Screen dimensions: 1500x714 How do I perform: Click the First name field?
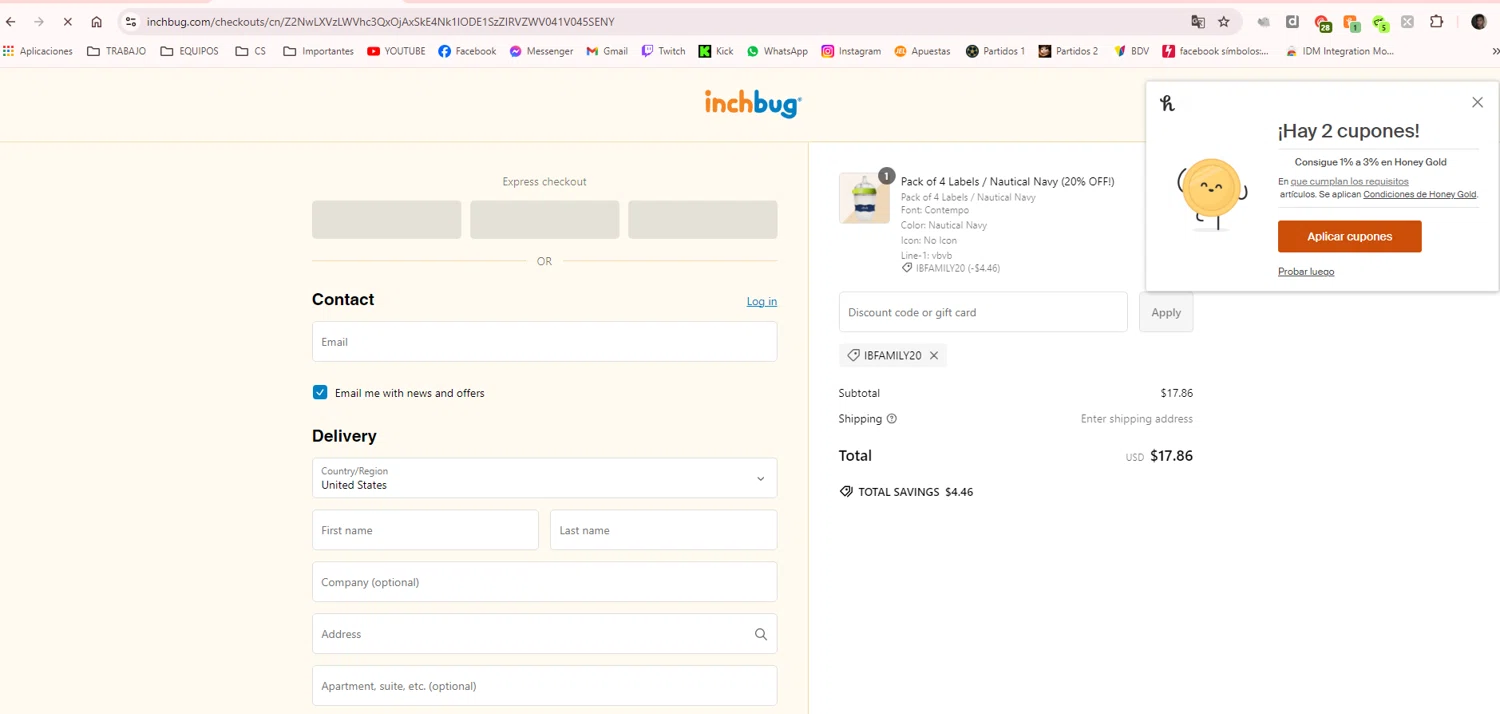pyautogui.click(x=425, y=530)
